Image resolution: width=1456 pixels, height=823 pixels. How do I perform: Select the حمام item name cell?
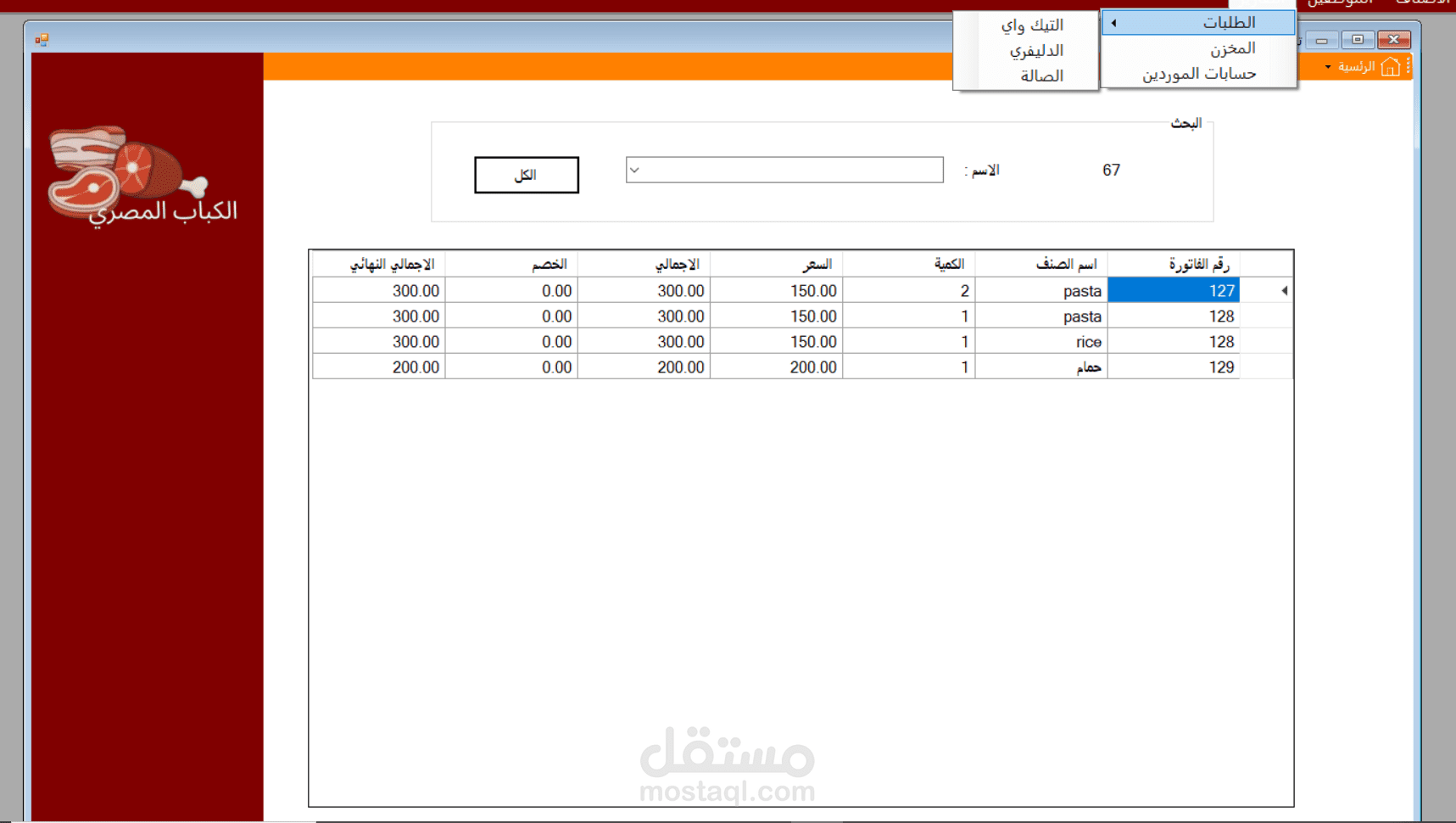(1041, 367)
